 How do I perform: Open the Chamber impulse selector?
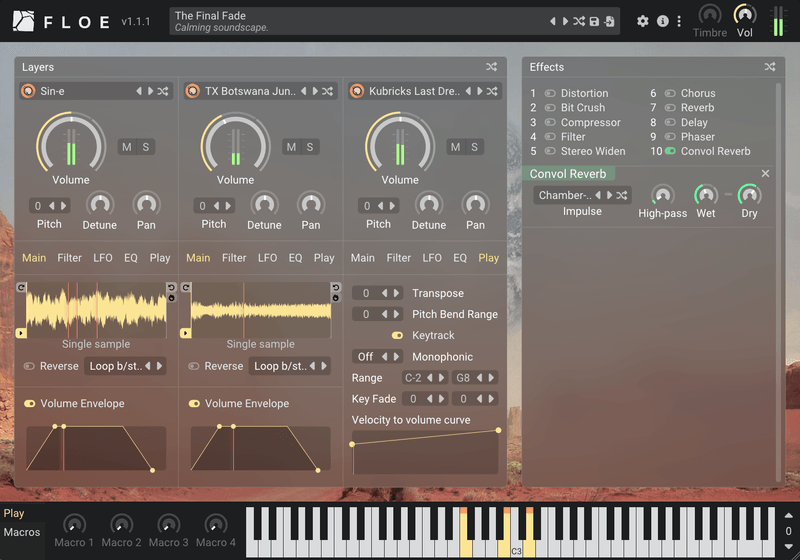coord(565,195)
